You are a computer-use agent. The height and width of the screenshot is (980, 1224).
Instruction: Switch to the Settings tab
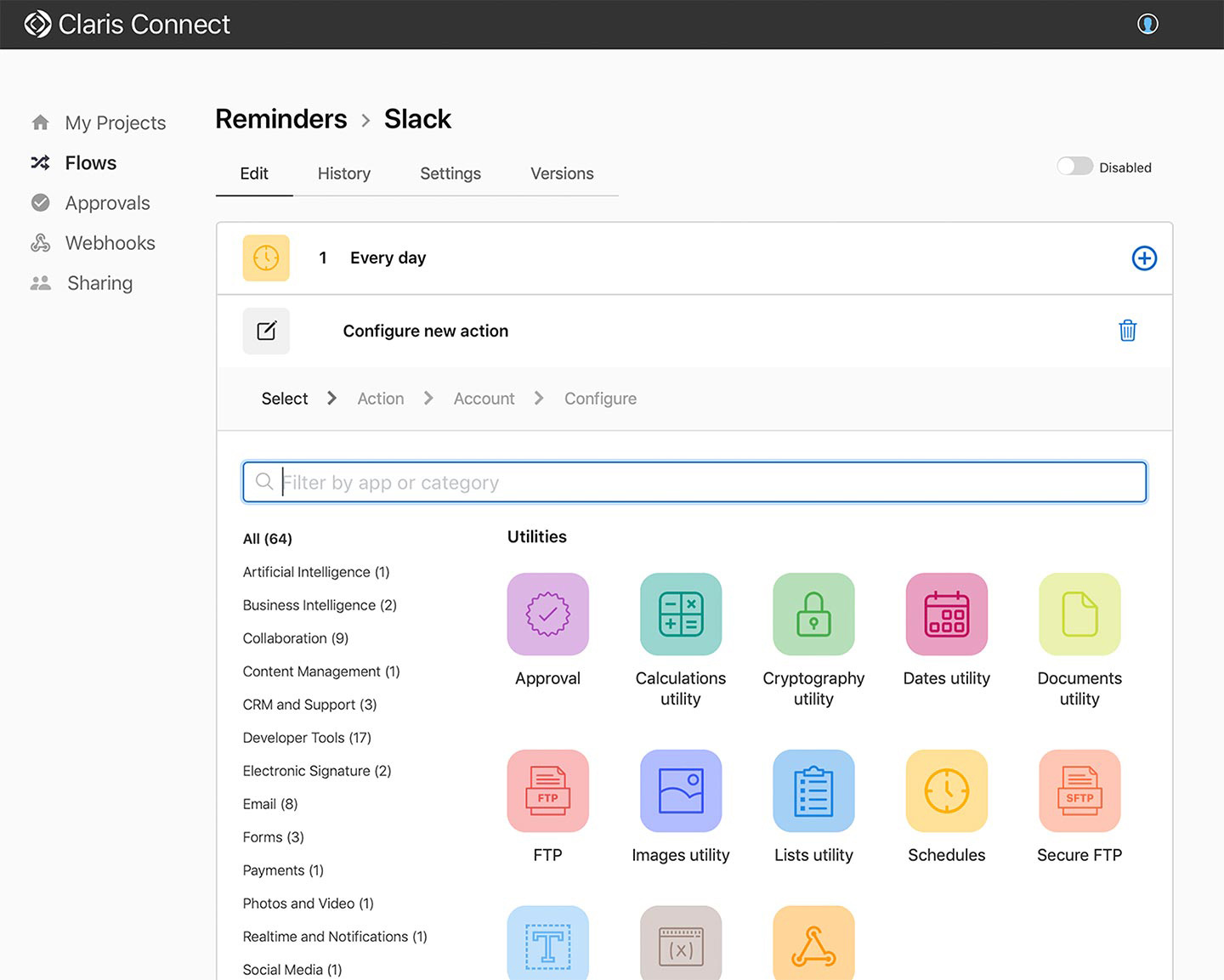click(450, 173)
